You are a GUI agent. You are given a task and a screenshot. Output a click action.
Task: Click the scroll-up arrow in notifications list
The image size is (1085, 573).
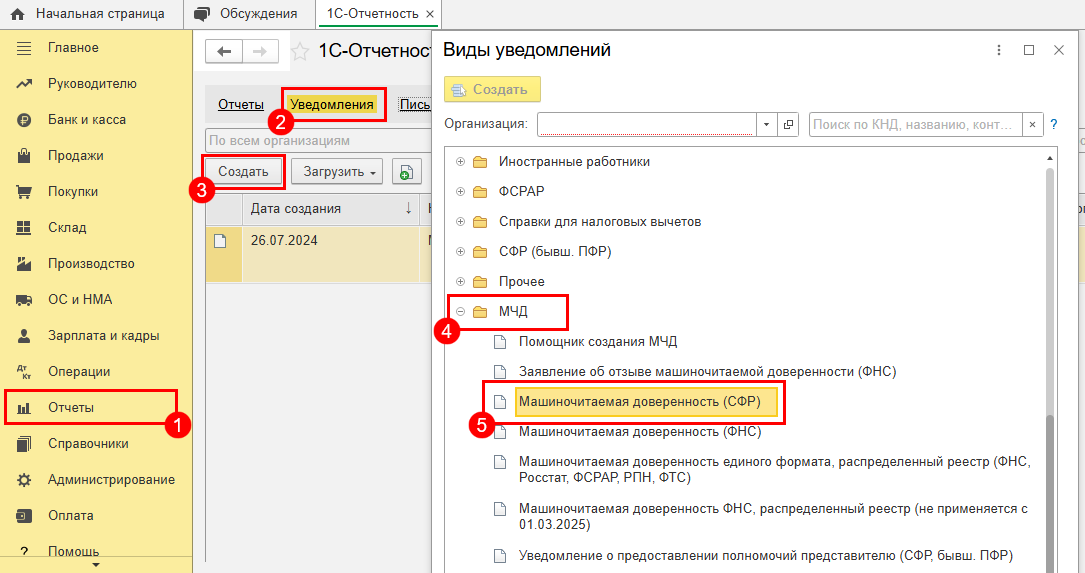click(x=1050, y=158)
